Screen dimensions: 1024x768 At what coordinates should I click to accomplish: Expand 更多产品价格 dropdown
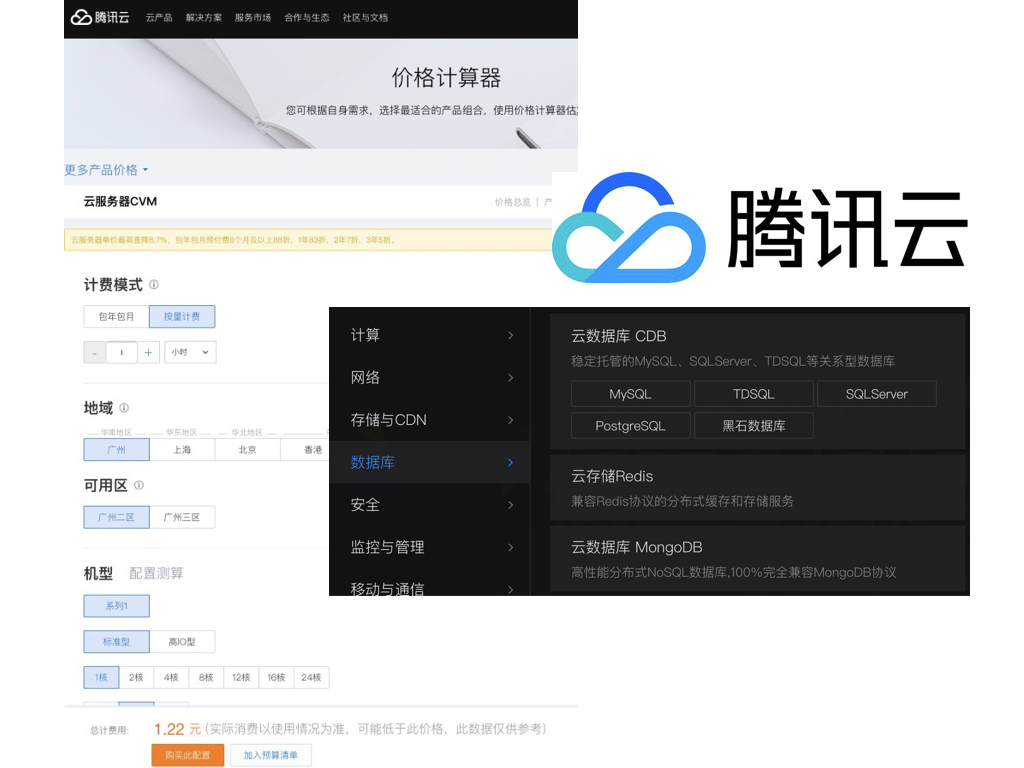106,170
